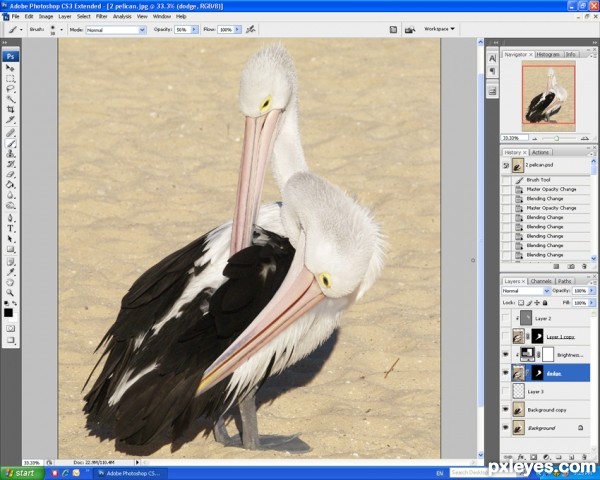600x480 pixels.
Task: Select the Move tool
Action: pyautogui.click(x=10, y=68)
